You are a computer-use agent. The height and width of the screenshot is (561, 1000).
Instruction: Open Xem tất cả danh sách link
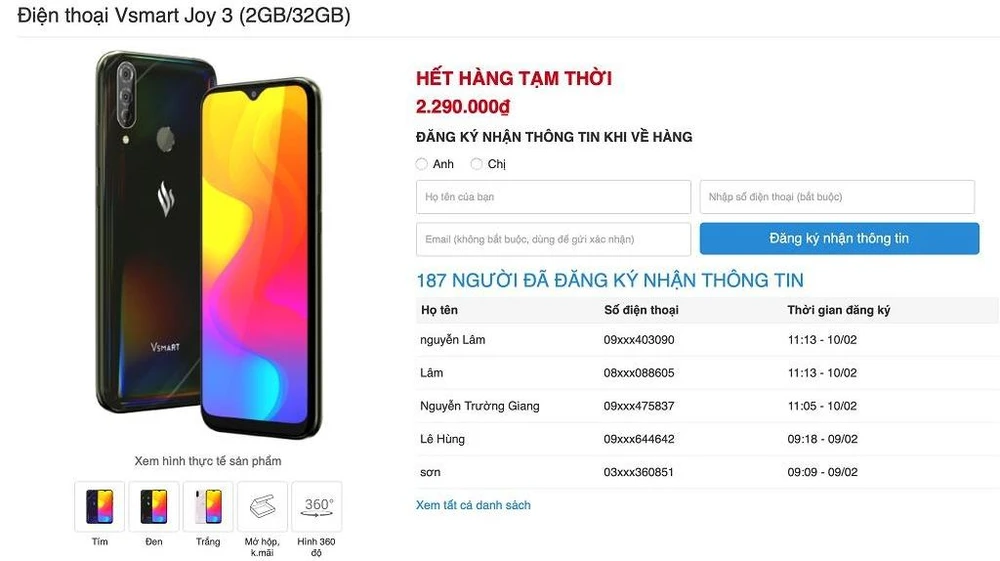pos(473,505)
